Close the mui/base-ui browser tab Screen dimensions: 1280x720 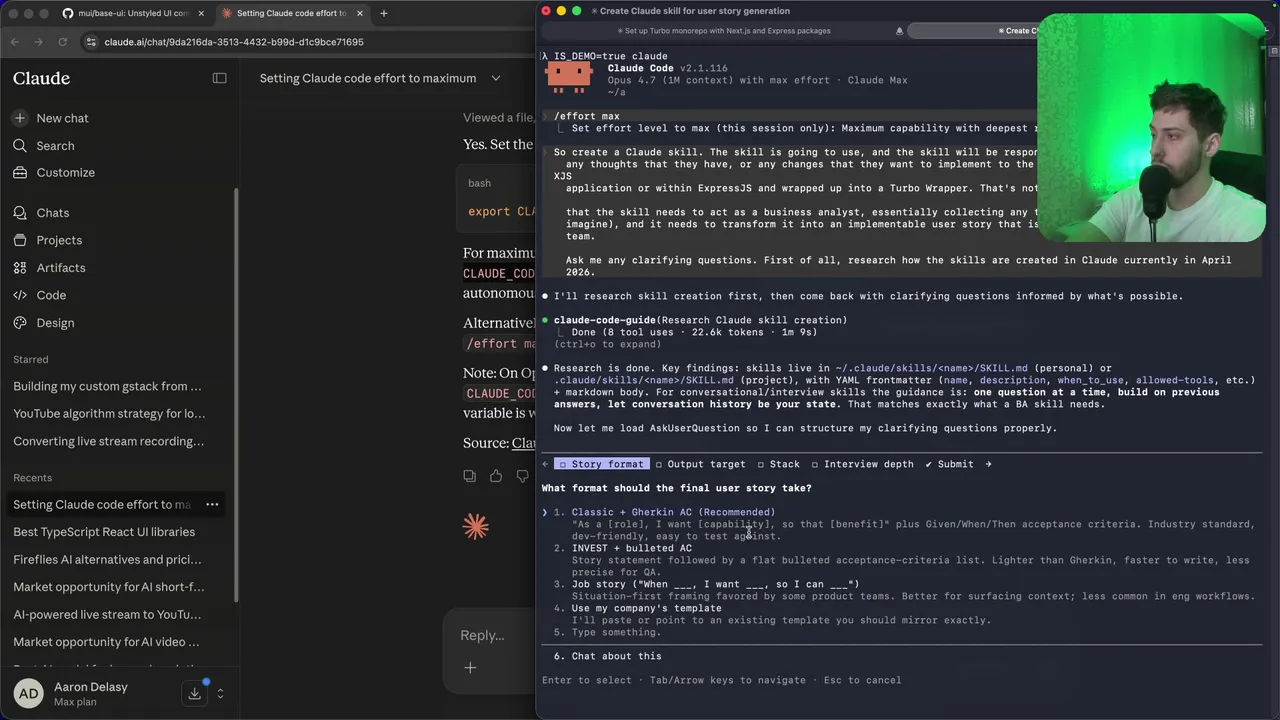(x=201, y=13)
